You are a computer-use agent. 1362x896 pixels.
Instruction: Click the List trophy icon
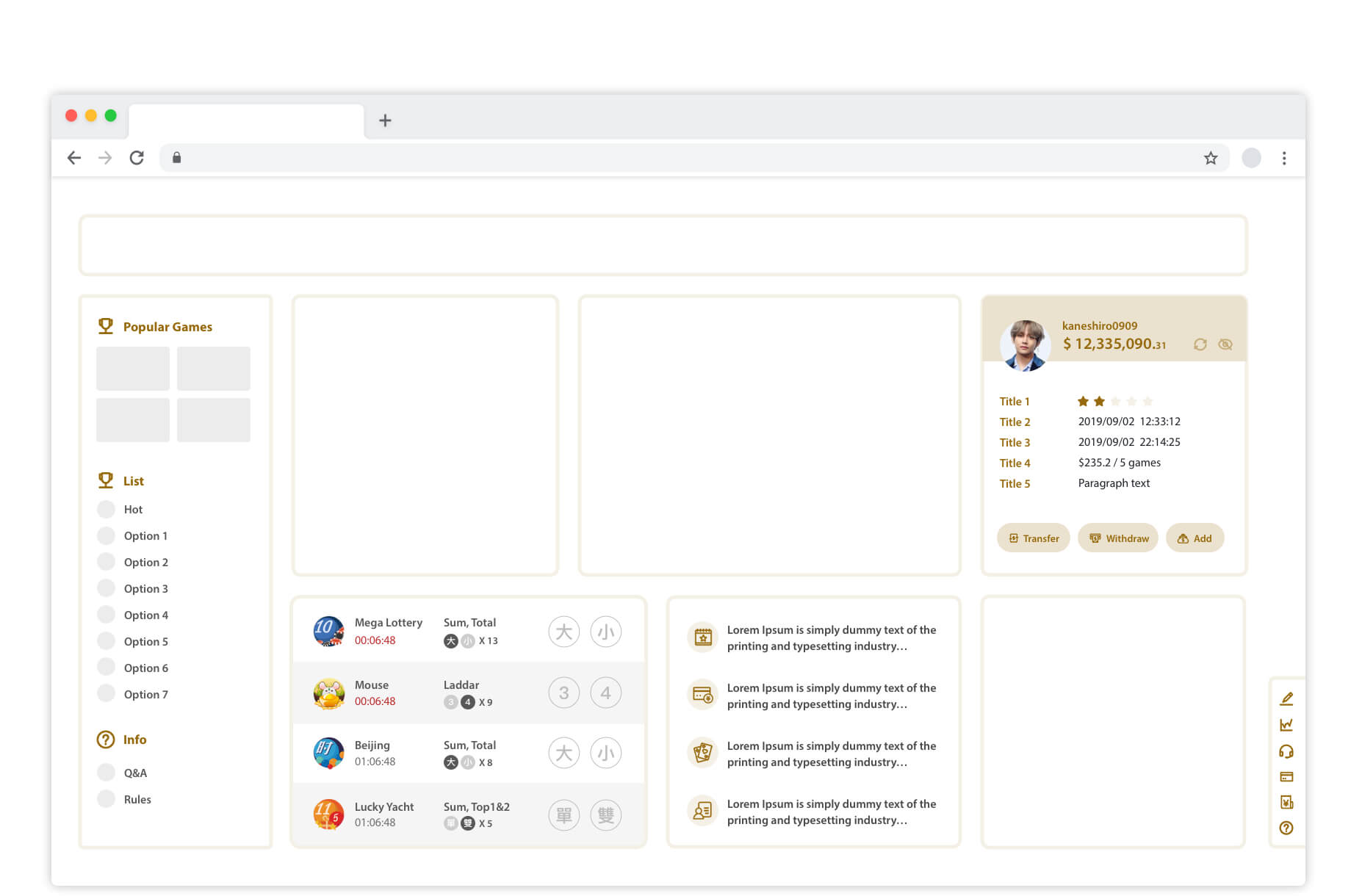click(x=106, y=480)
